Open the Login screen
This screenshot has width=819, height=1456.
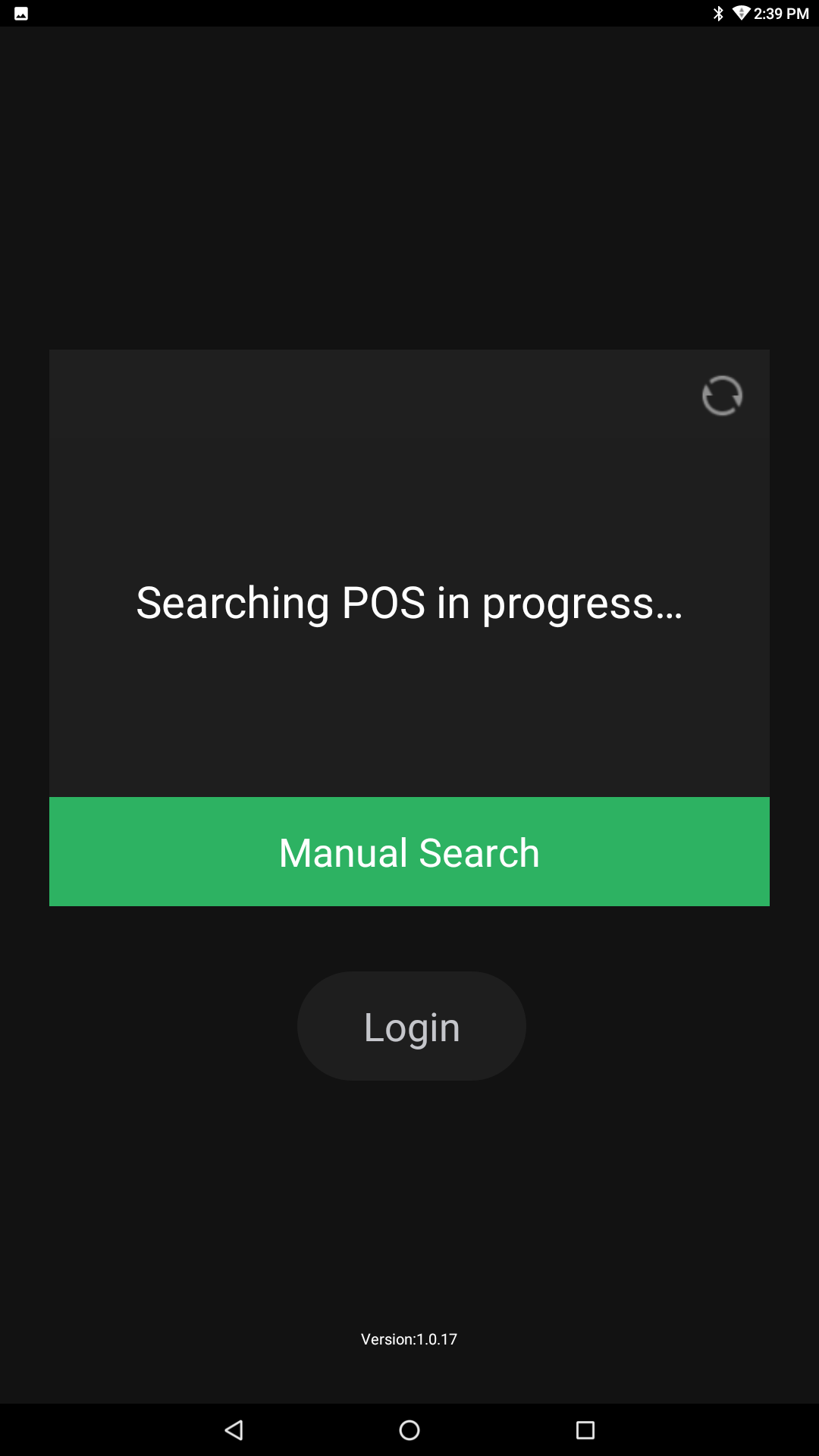pyautogui.click(x=412, y=1026)
